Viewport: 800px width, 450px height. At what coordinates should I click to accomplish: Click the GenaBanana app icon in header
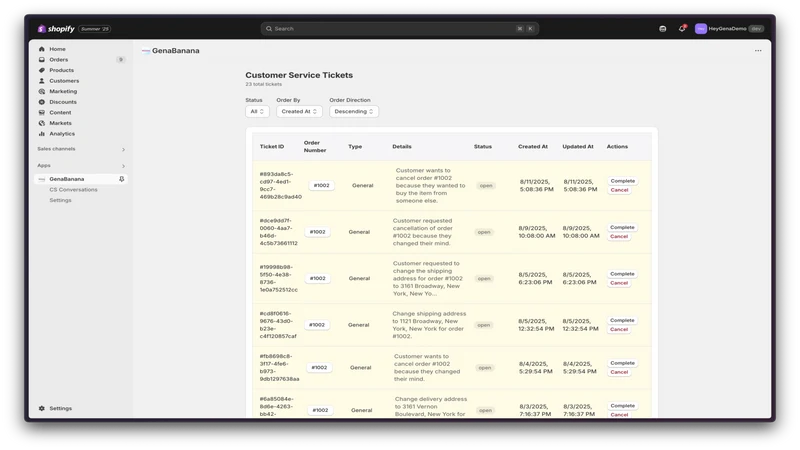[146, 51]
